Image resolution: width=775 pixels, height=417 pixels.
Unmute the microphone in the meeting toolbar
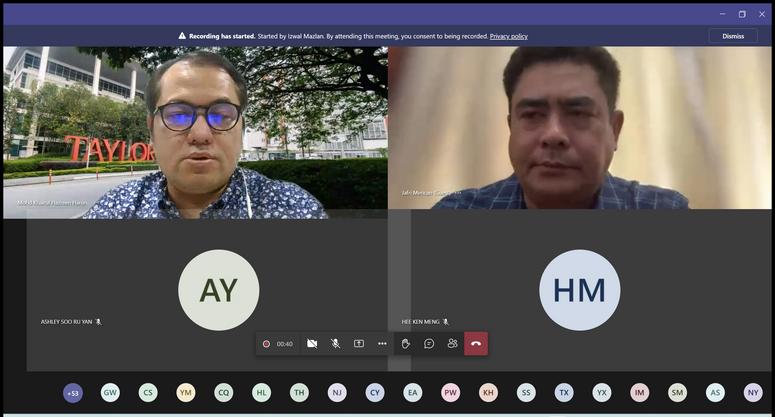tap(335, 343)
